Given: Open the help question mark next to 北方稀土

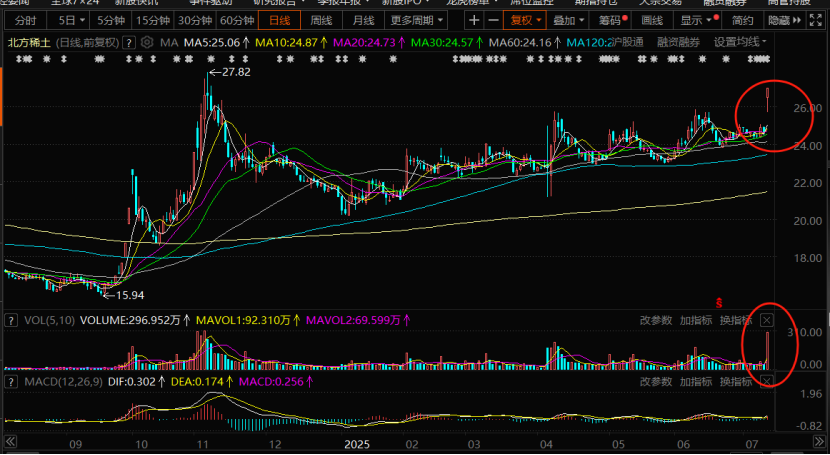Looking at the screenshot, I should [129, 42].
